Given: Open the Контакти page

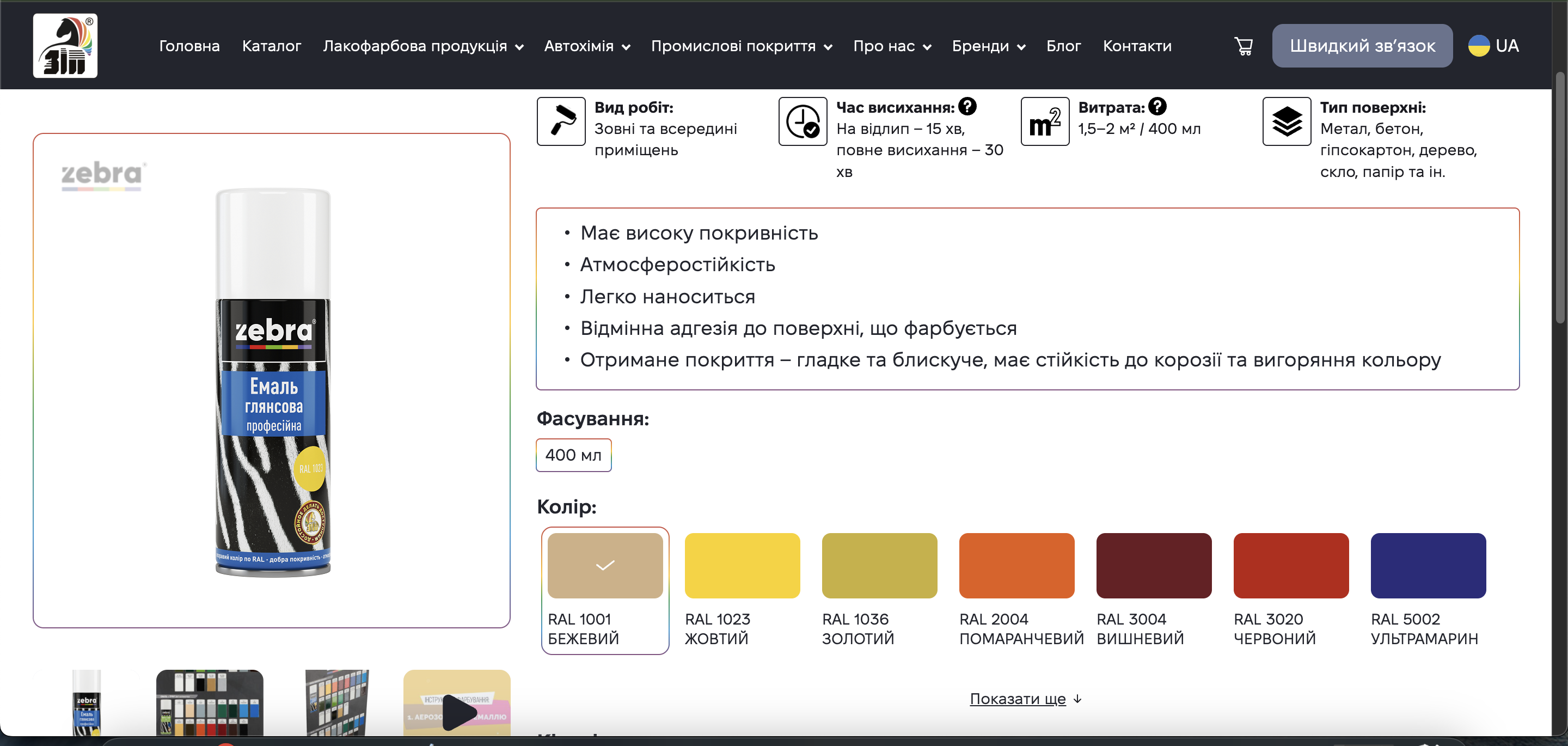Looking at the screenshot, I should [1137, 46].
